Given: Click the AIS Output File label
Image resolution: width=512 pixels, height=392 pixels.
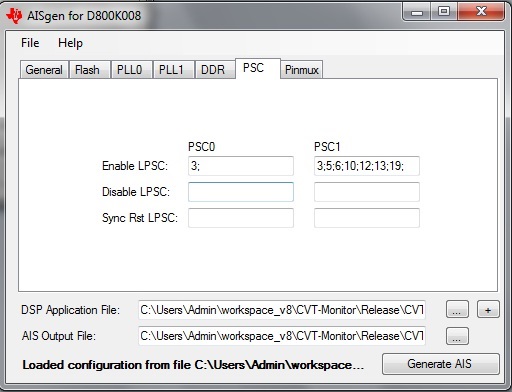Looking at the screenshot, I should coord(59,336).
